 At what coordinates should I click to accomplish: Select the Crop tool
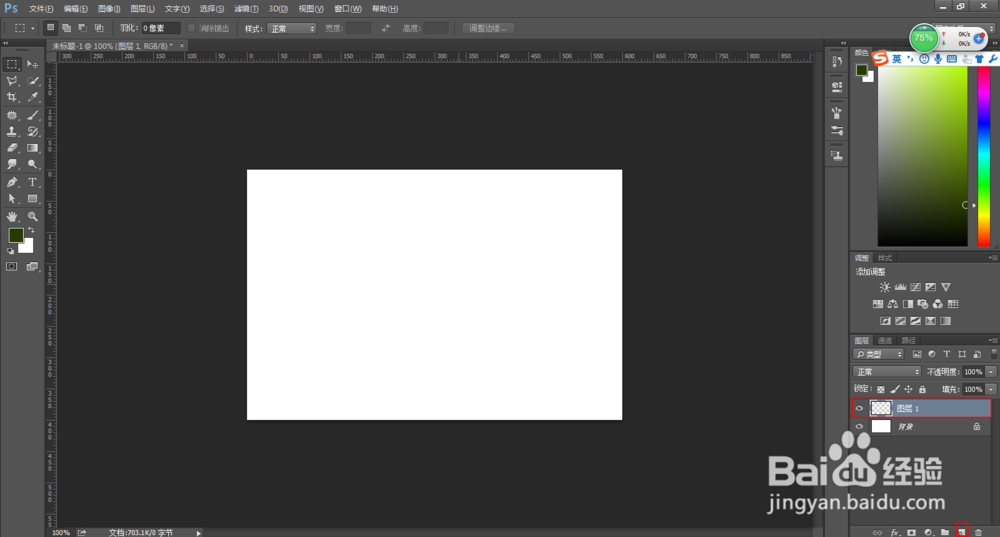coord(12,97)
